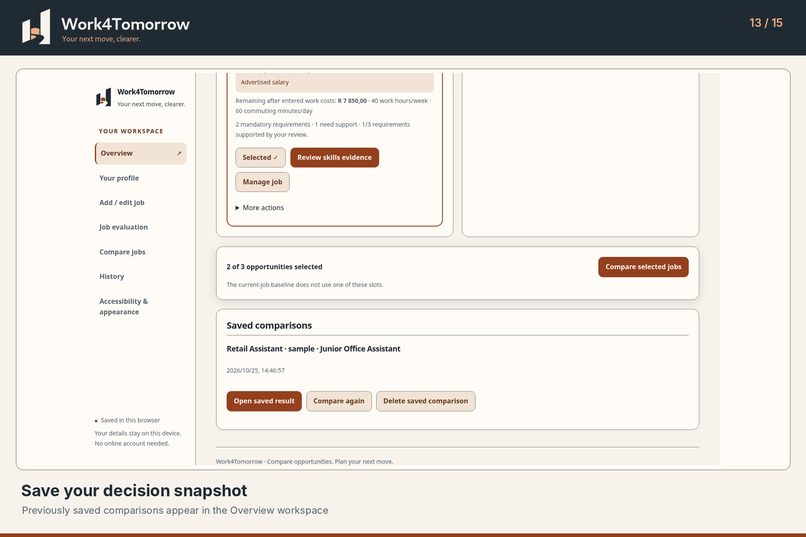Click the arrow icon beside Overview
This screenshot has width=806, height=537.
pos(179,154)
